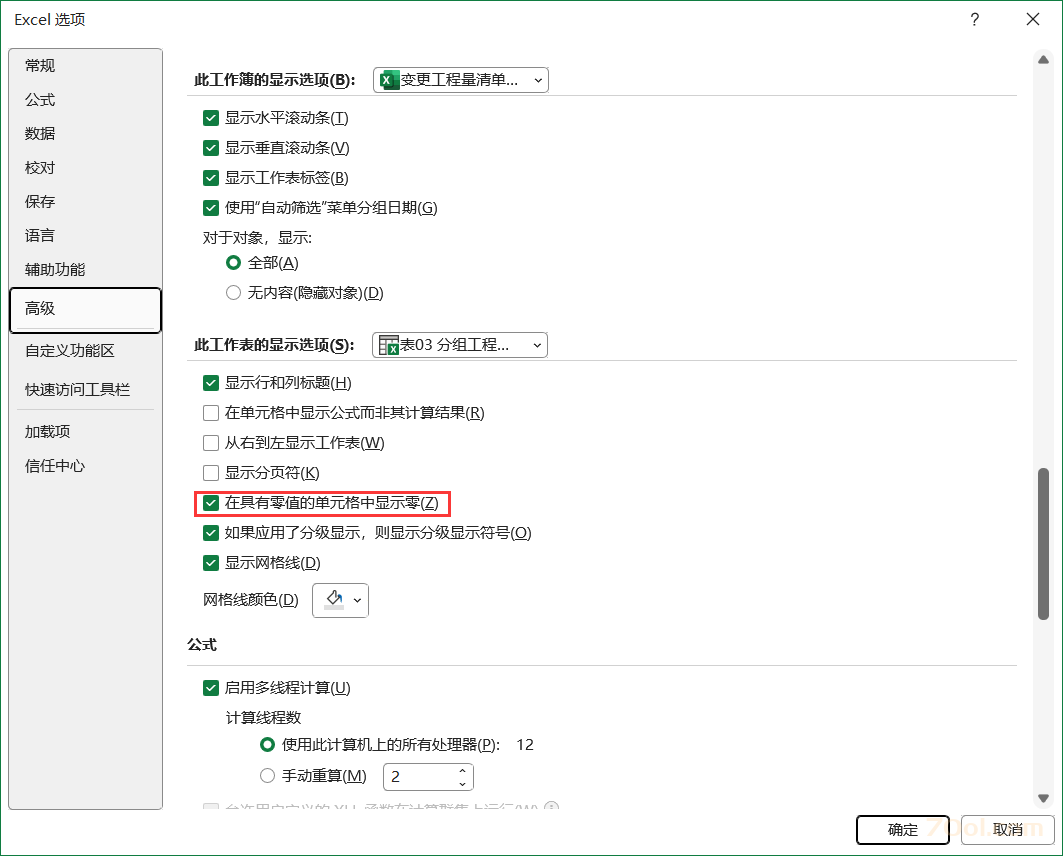Screen dimensions: 1063x856
Task: Click the vertical scrollbar thumb
Action: tap(1043, 544)
